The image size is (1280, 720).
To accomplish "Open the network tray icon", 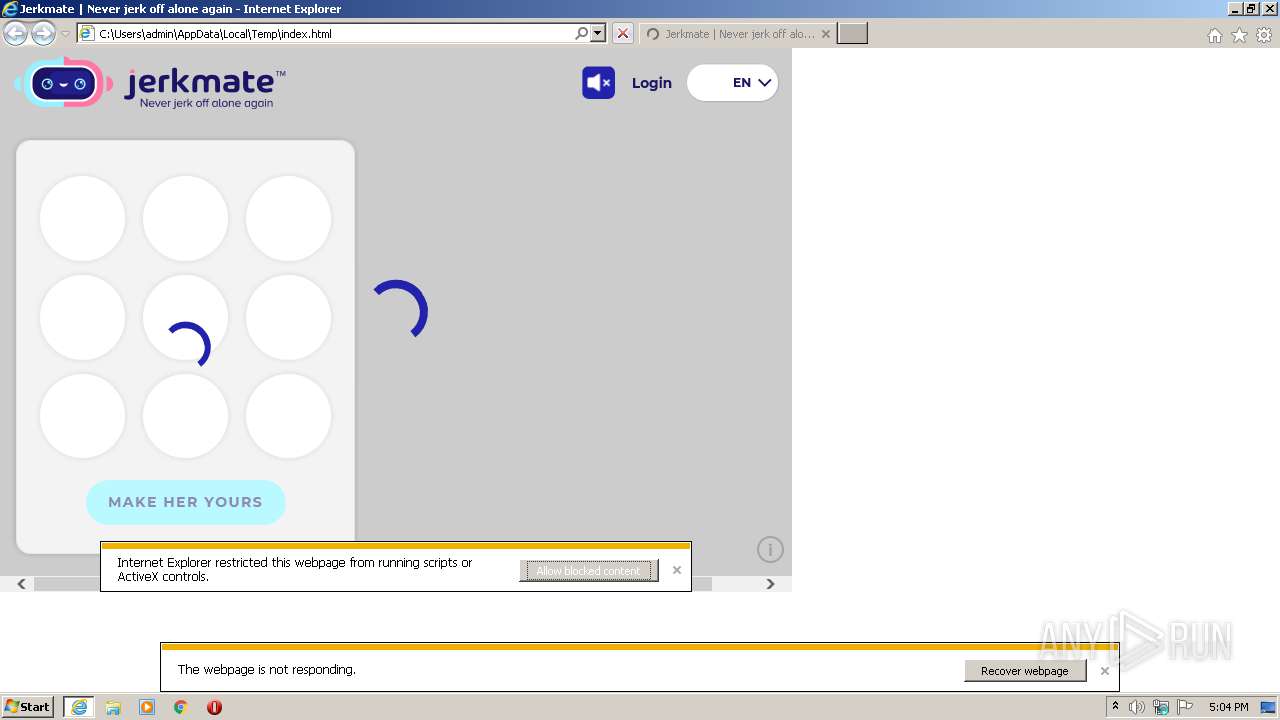I will point(1161,707).
